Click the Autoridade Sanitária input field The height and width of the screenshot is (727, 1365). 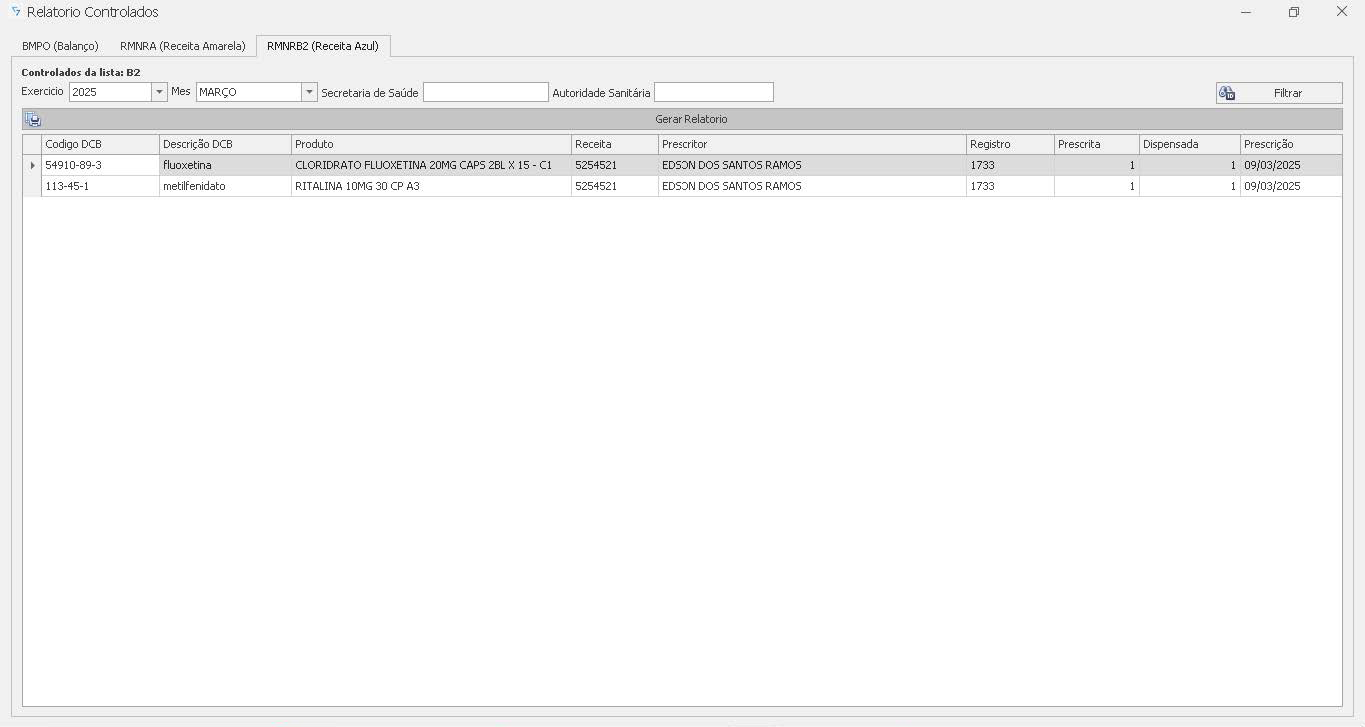coord(713,92)
